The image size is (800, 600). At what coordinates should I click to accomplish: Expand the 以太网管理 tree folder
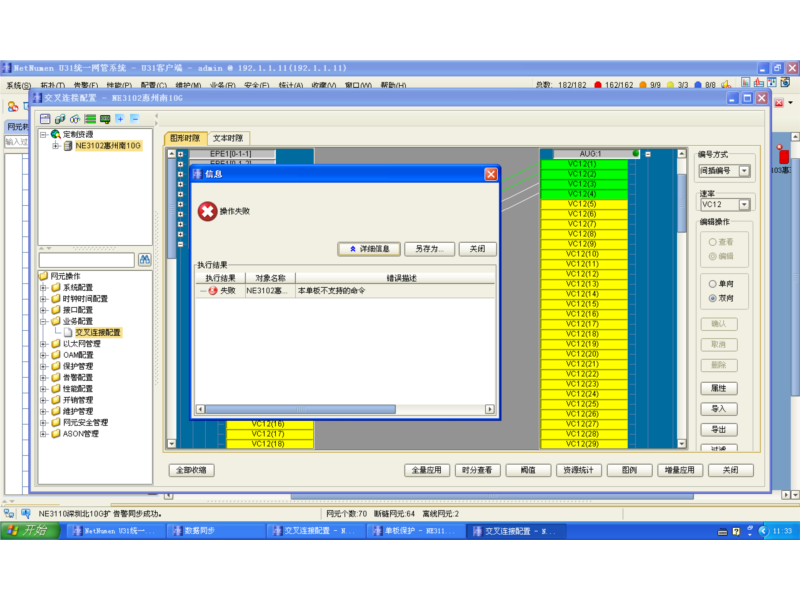click(43, 344)
